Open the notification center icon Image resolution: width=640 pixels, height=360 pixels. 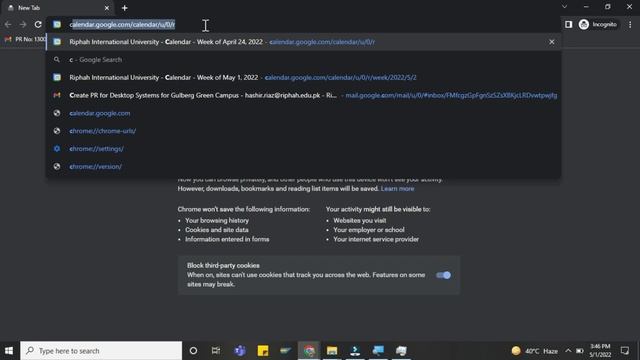[x=625, y=351]
